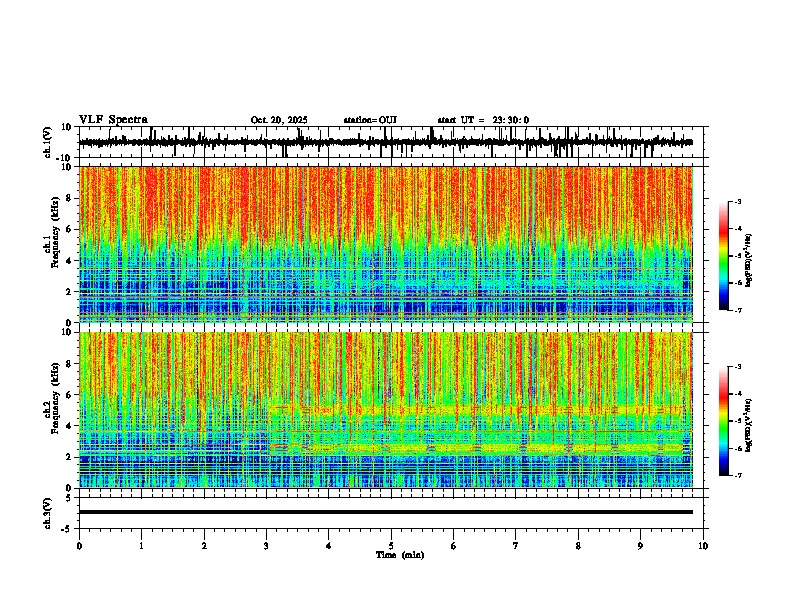Click the ch.2 color scale '-7' label
792x612 pixels.
pyautogui.click(x=737, y=475)
